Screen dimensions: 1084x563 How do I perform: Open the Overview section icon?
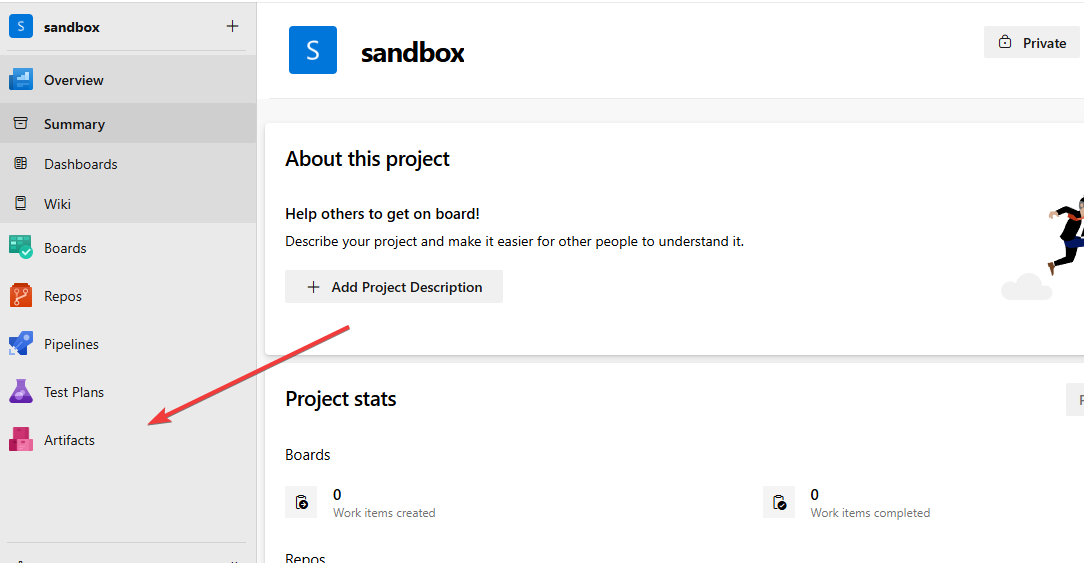pyautogui.click(x=21, y=80)
